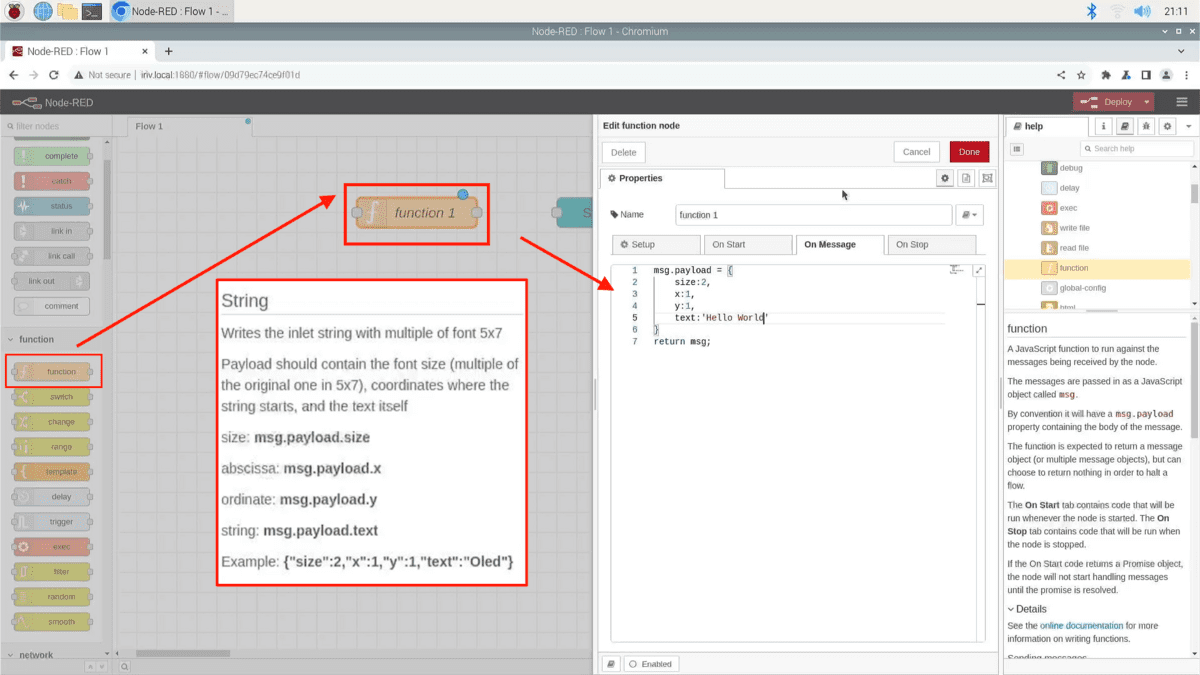Switch to the Setup tab
1200x675 pixels.
tap(656, 245)
